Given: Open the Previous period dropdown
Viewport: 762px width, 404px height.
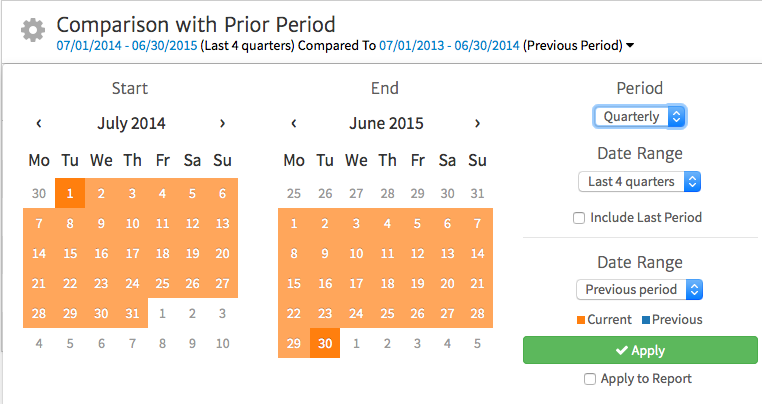Looking at the screenshot, I should click(640, 290).
